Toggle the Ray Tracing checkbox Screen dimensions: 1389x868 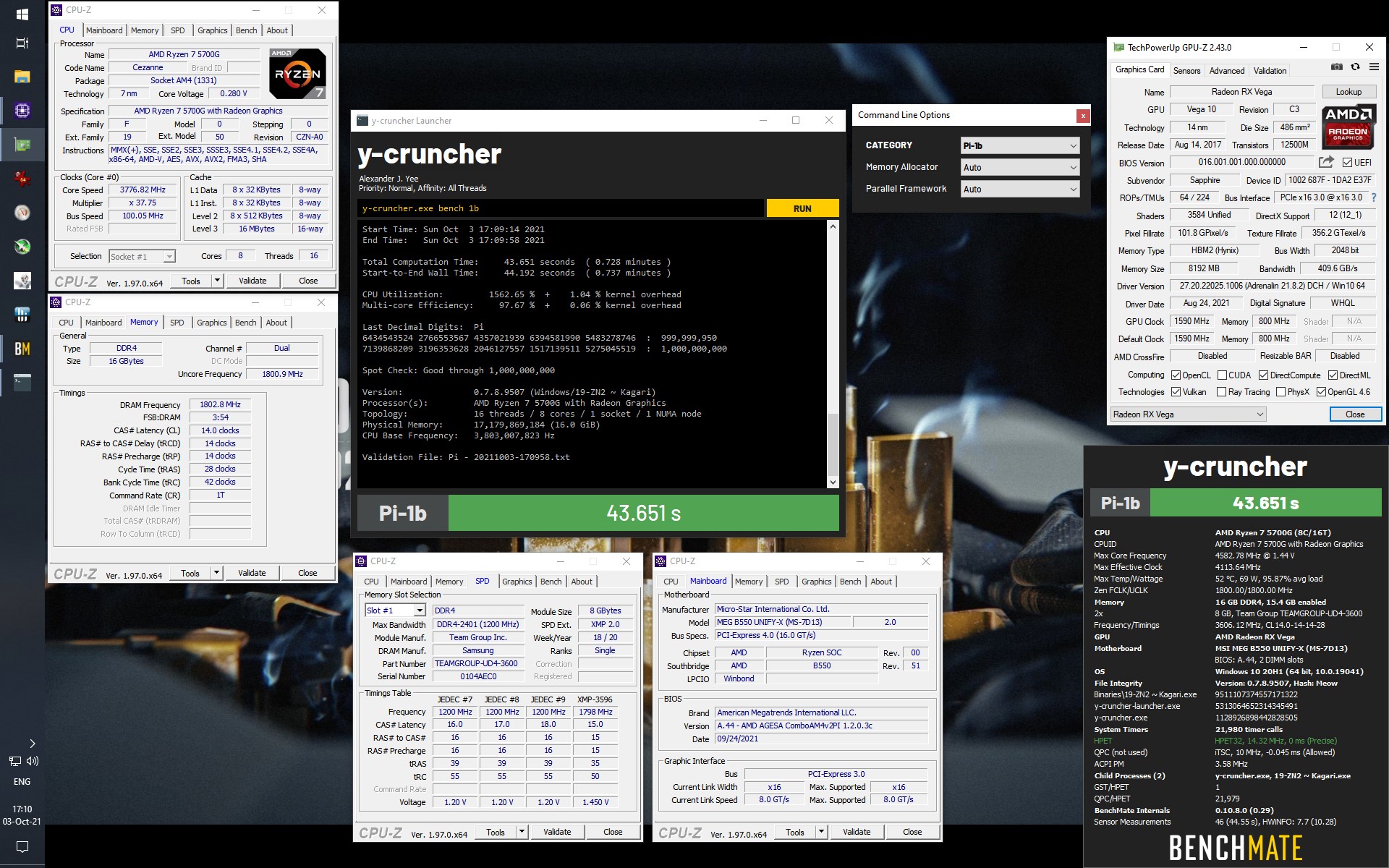[x=1222, y=392]
